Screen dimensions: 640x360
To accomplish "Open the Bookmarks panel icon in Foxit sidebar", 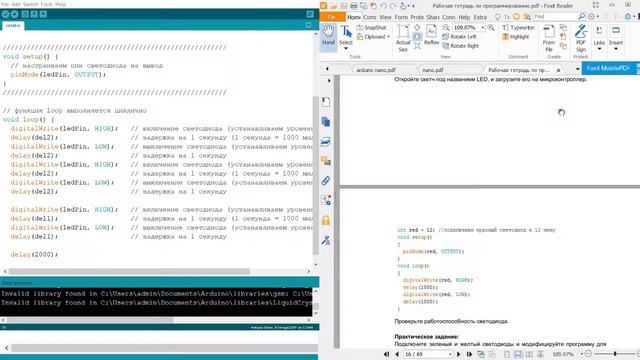I will coord(326,102).
